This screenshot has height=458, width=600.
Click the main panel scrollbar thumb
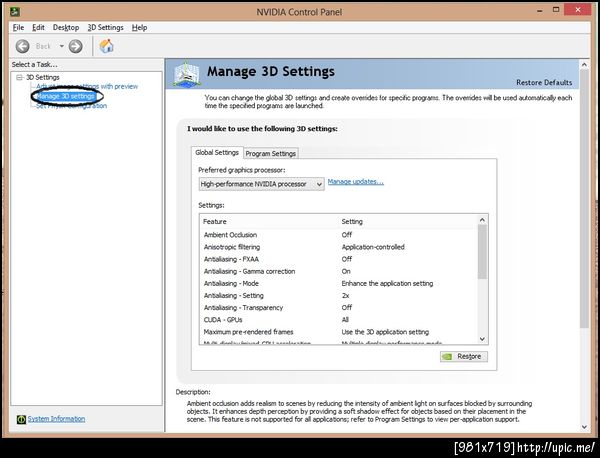coord(584,198)
